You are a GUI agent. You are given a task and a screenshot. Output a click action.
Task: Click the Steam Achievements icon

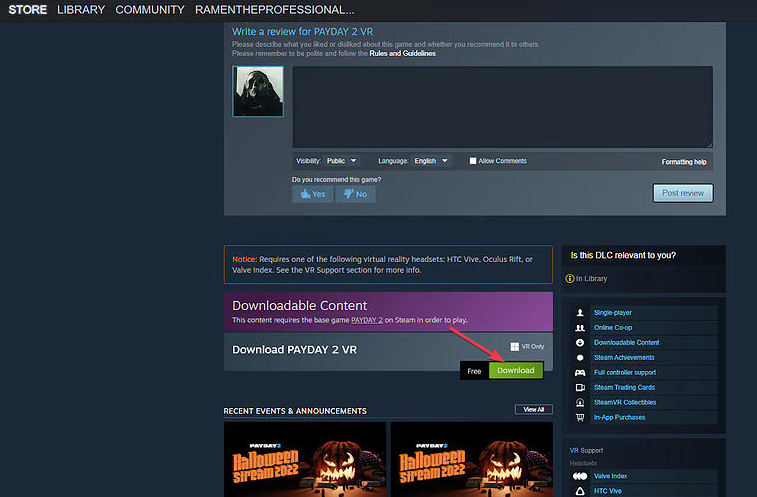pos(580,357)
